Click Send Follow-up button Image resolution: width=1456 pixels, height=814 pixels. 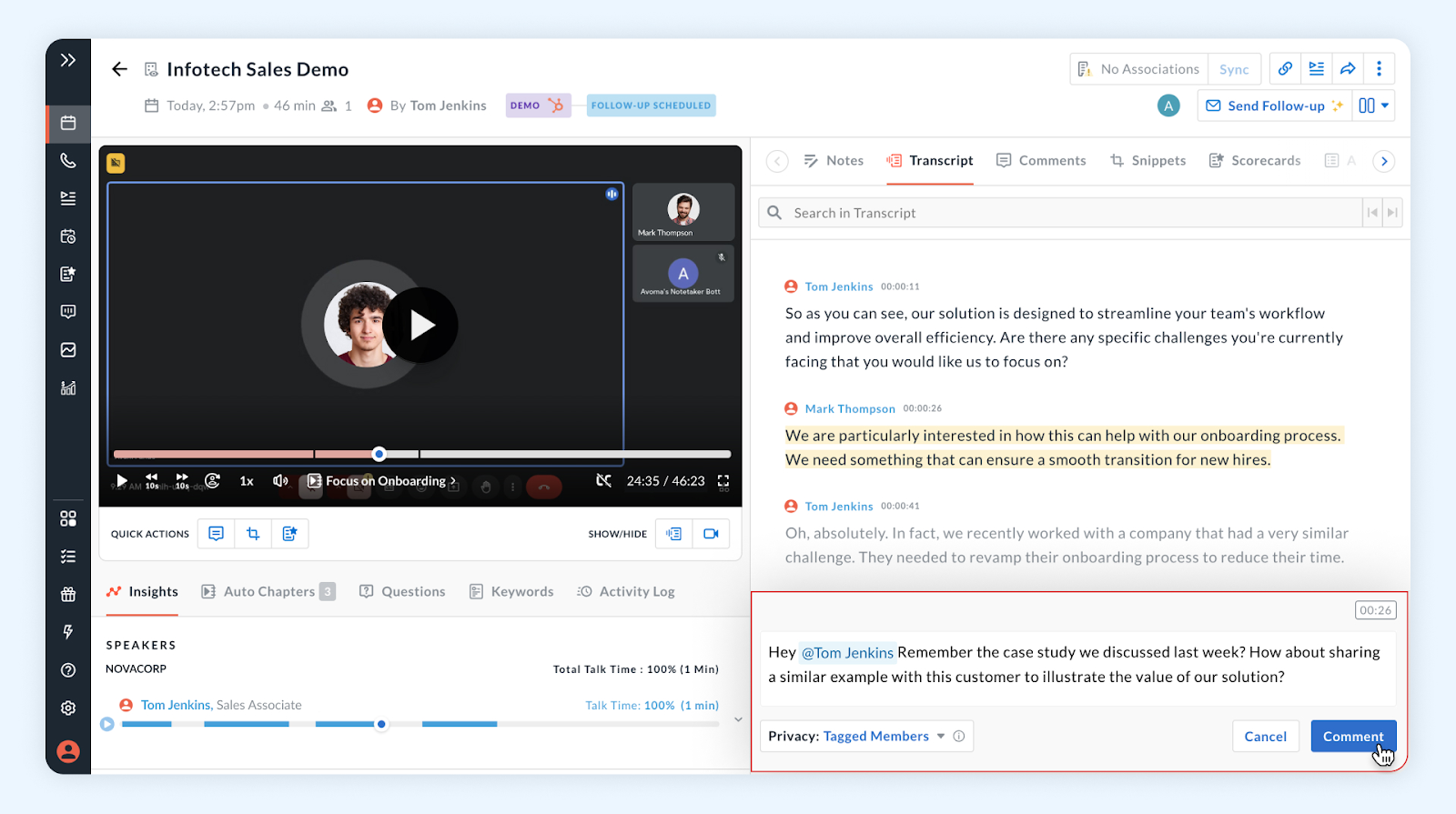(x=1275, y=106)
